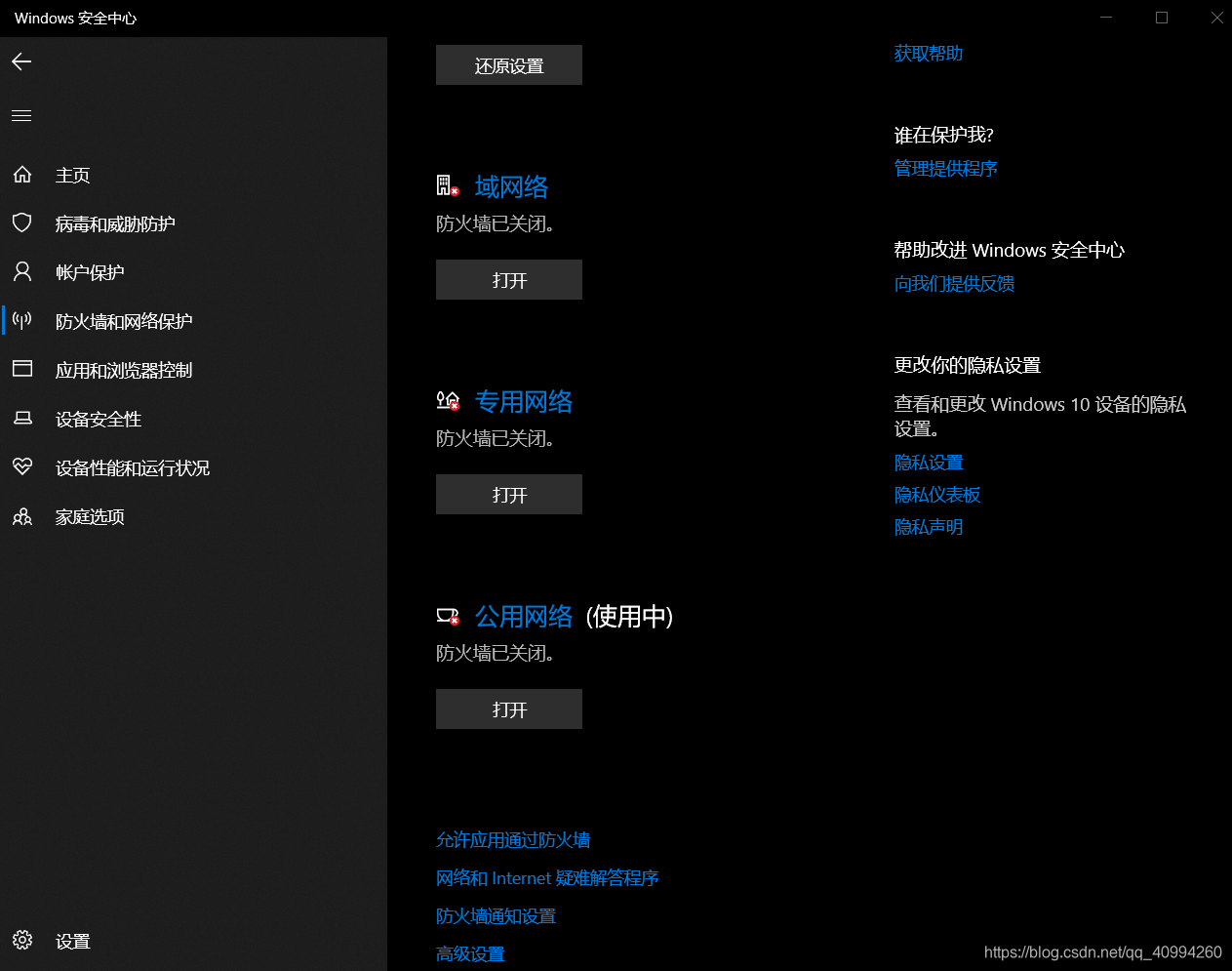1232x971 pixels.
Task: Click the window icon for 应用和浏览器控制
Action: tap(22, 369)
